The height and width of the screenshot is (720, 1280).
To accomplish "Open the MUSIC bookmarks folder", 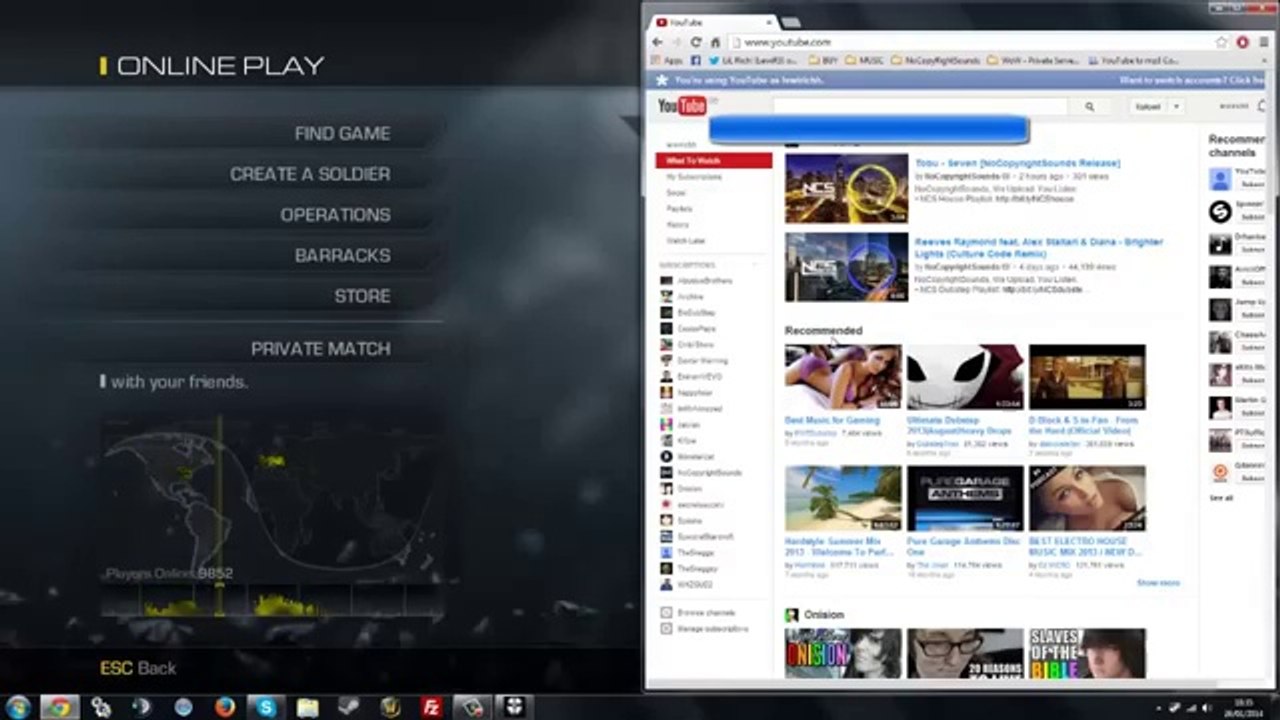I will 865,61.
